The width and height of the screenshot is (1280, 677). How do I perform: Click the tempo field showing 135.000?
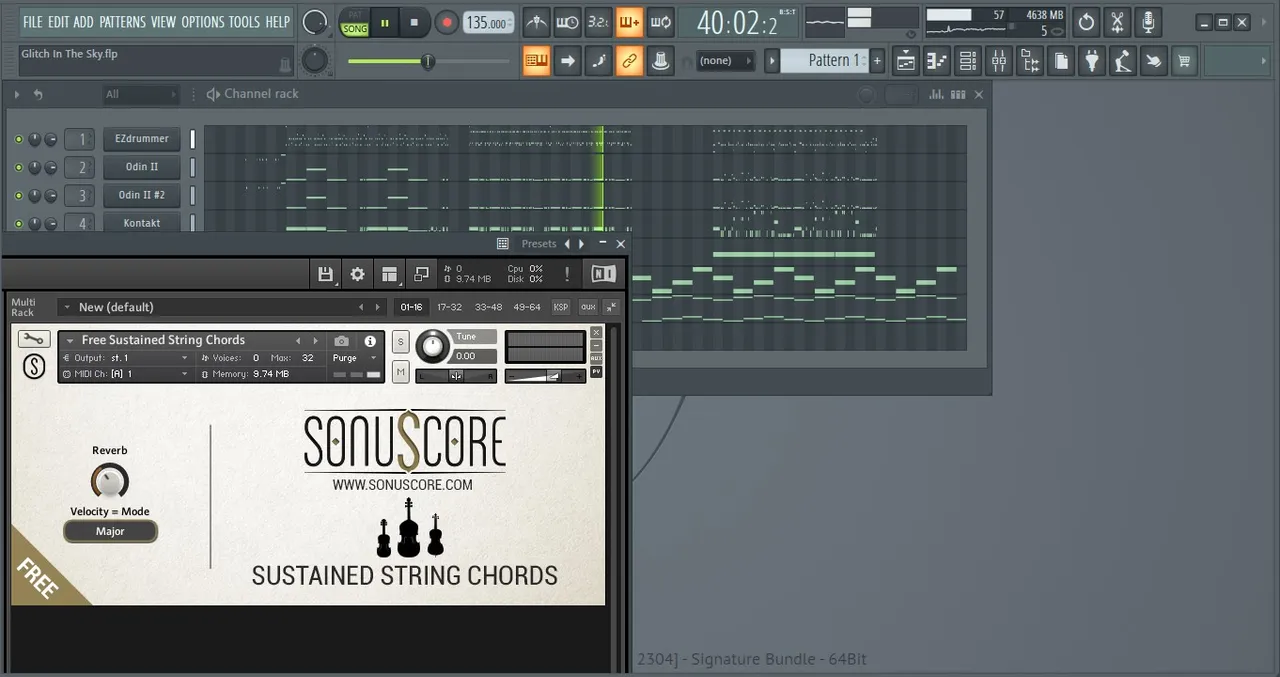click(489, 22)
